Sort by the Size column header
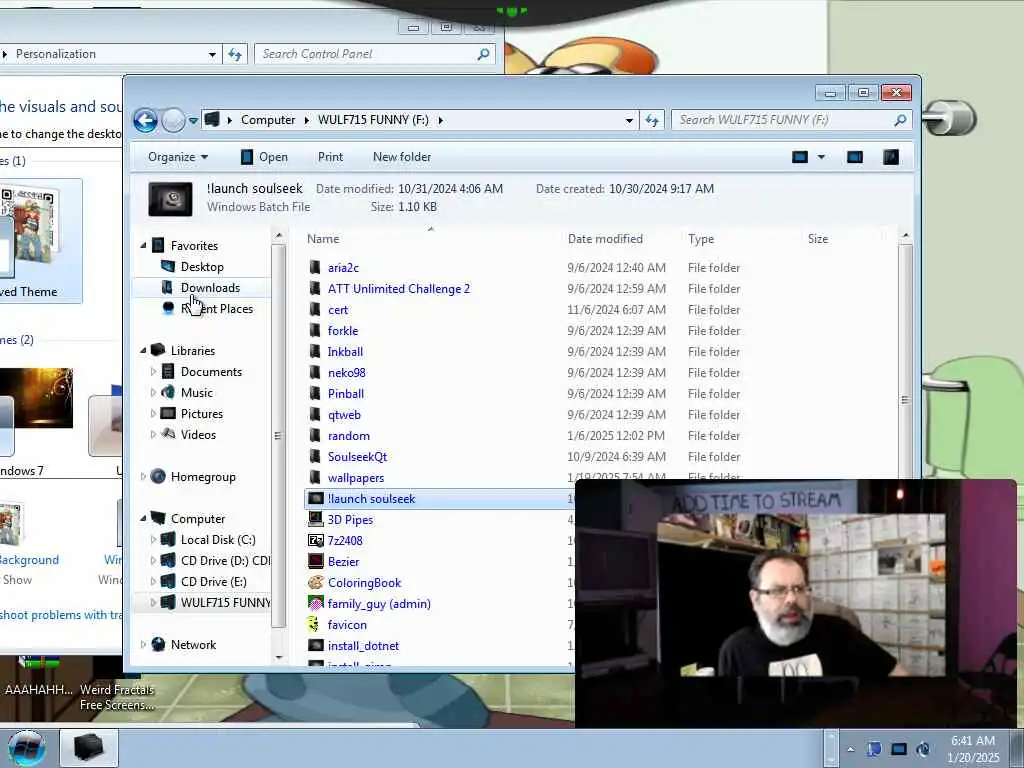The width and height of the screenshot is (1024, 768). pyautogui.click(x=818, y=239)
